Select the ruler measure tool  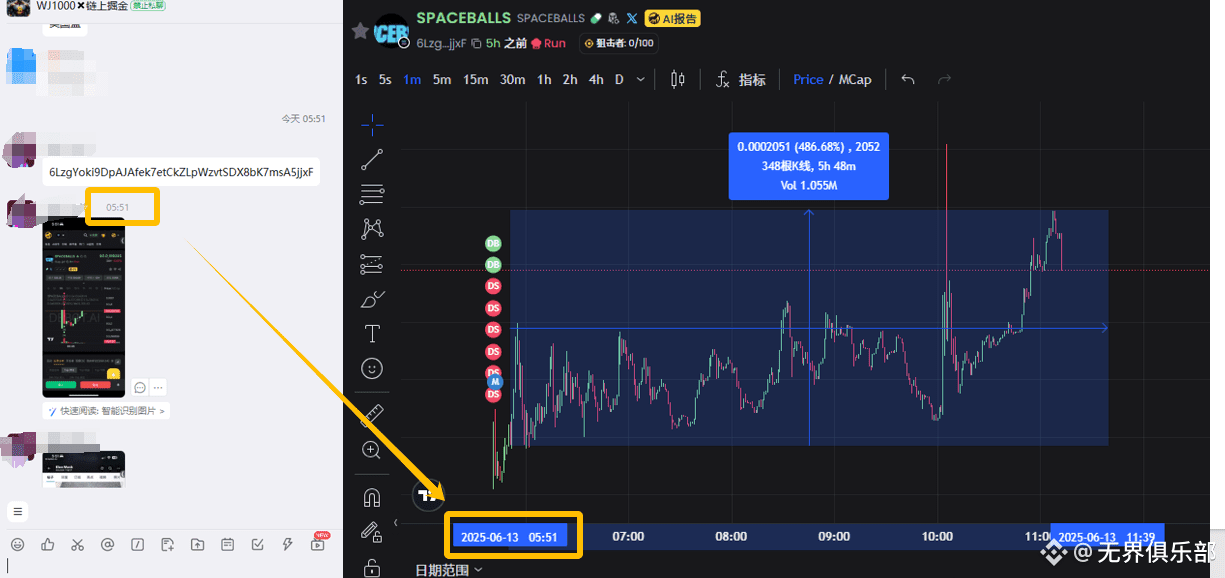coord(372,414)
